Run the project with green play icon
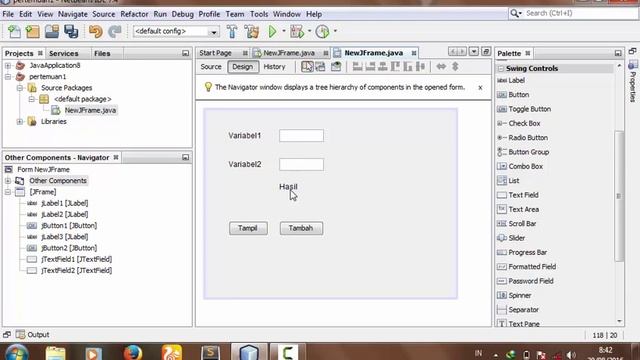This screenshot has height=360, width=640. click(272, 31)
